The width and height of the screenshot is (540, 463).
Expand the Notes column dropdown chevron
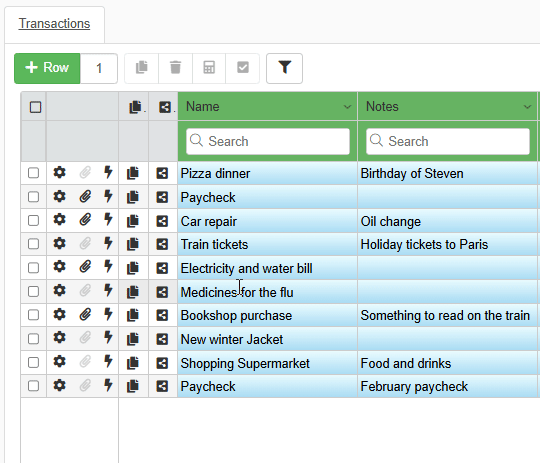click(527, 107)
